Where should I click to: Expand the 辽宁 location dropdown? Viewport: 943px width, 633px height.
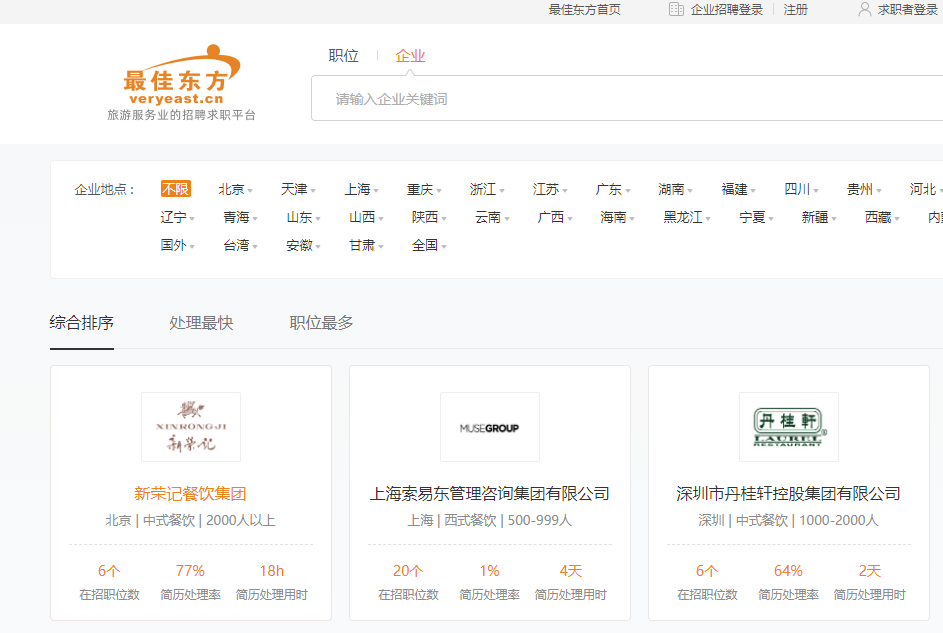[177, 217]
